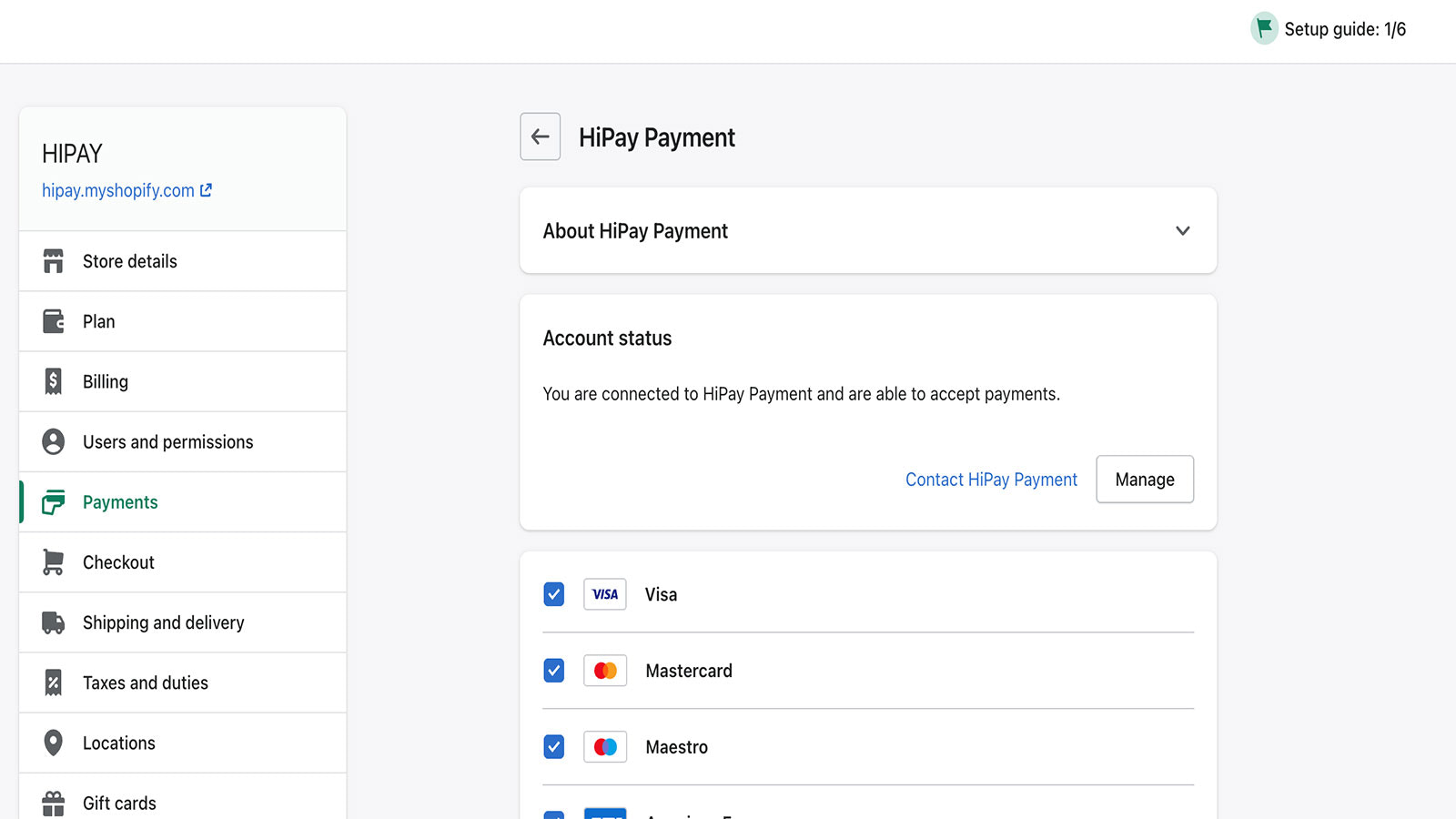
Task: Uncheck the Visa payment method
Action: (554, 594)
